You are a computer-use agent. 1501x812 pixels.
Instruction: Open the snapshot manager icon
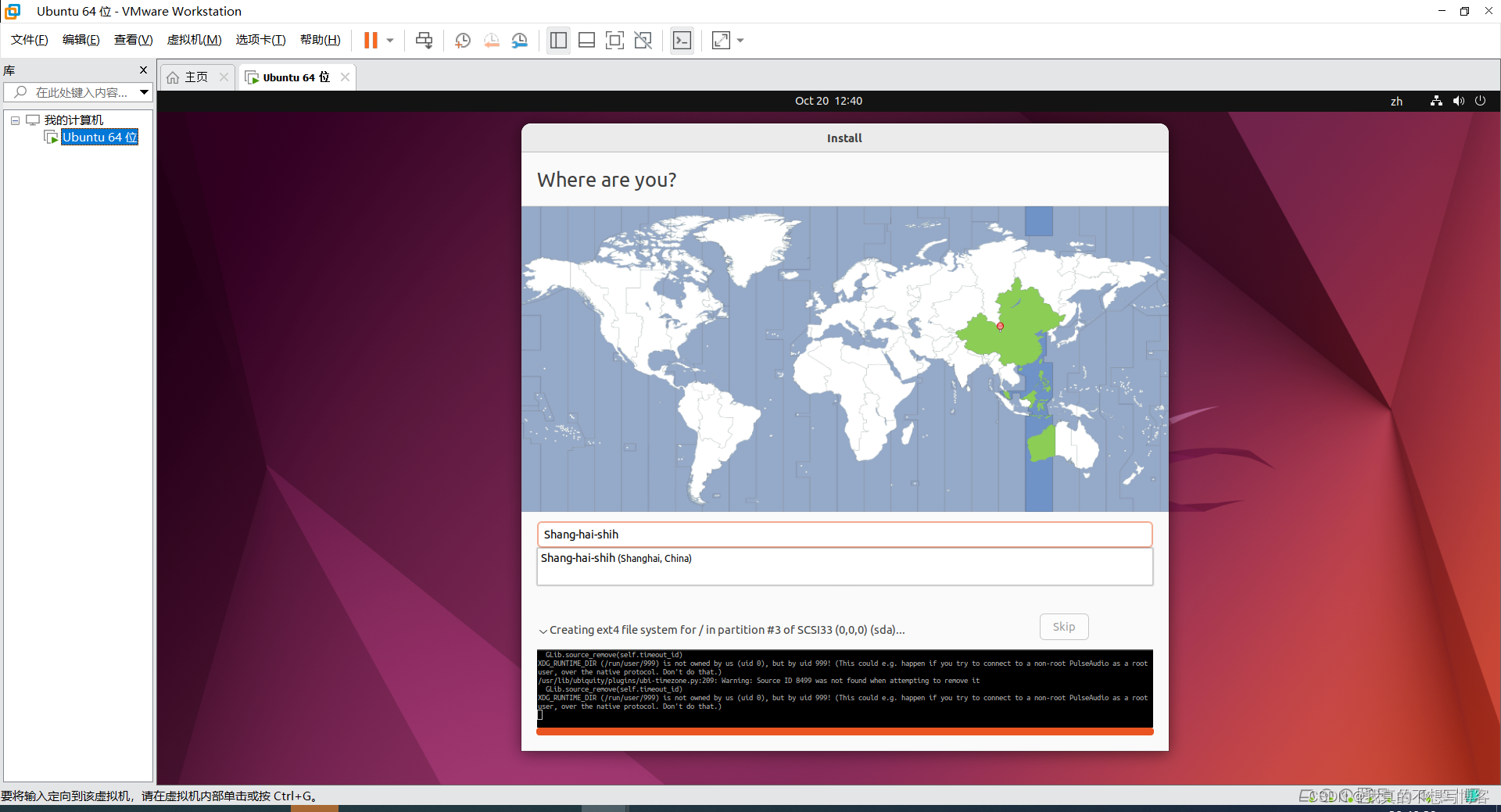click(x=520, y=40)
